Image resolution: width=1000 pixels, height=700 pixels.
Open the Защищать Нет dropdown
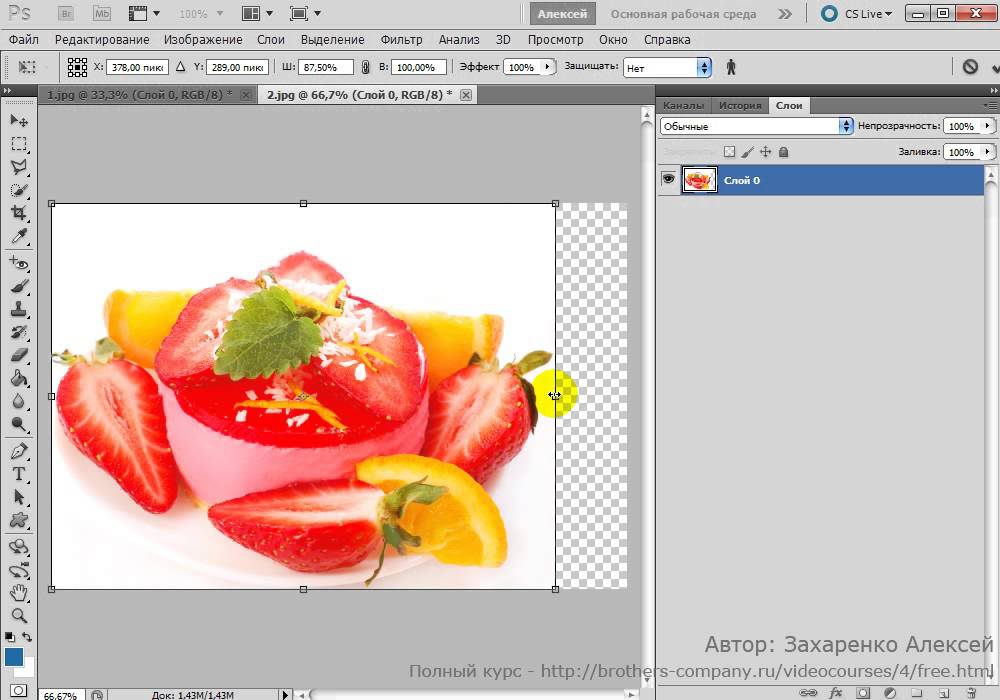tap(667, 68)
